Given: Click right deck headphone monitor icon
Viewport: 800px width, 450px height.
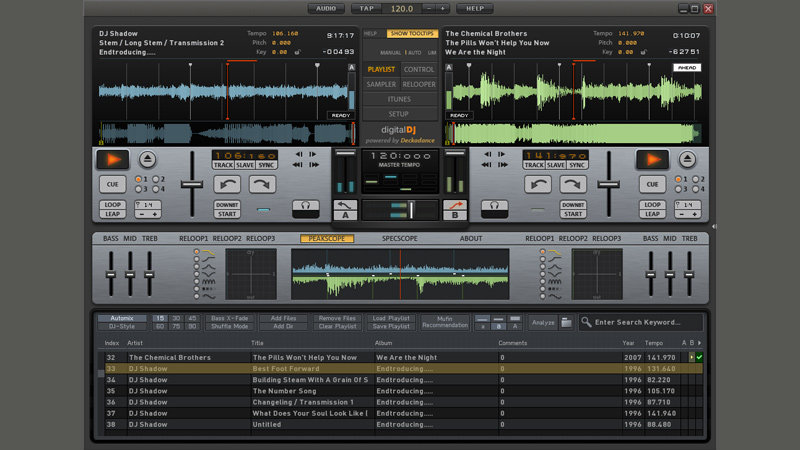Looking at the screenshot, I should [x=494, y=209].
